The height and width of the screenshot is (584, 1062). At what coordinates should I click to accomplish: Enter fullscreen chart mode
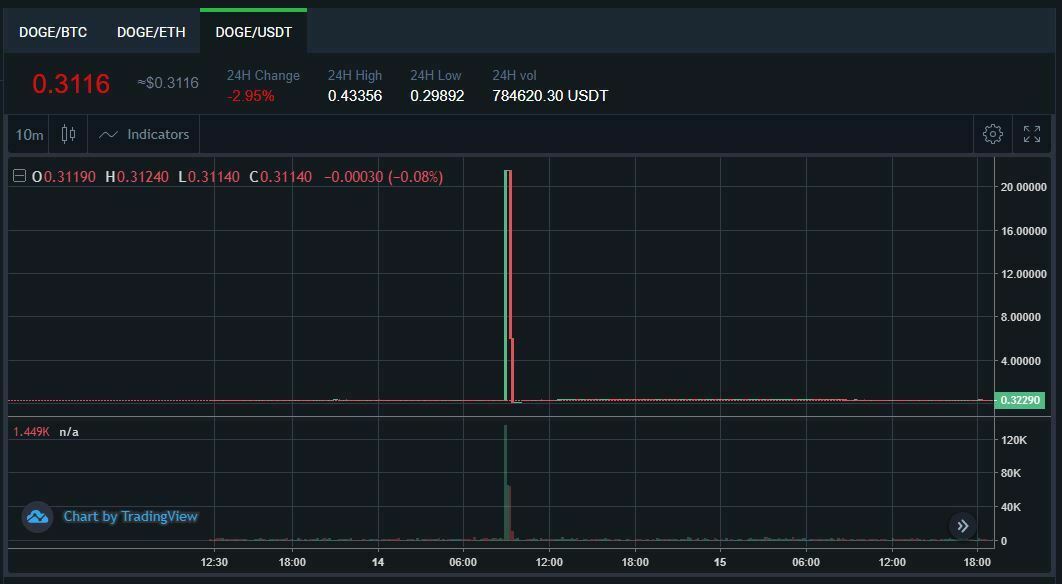[1032, 134]
